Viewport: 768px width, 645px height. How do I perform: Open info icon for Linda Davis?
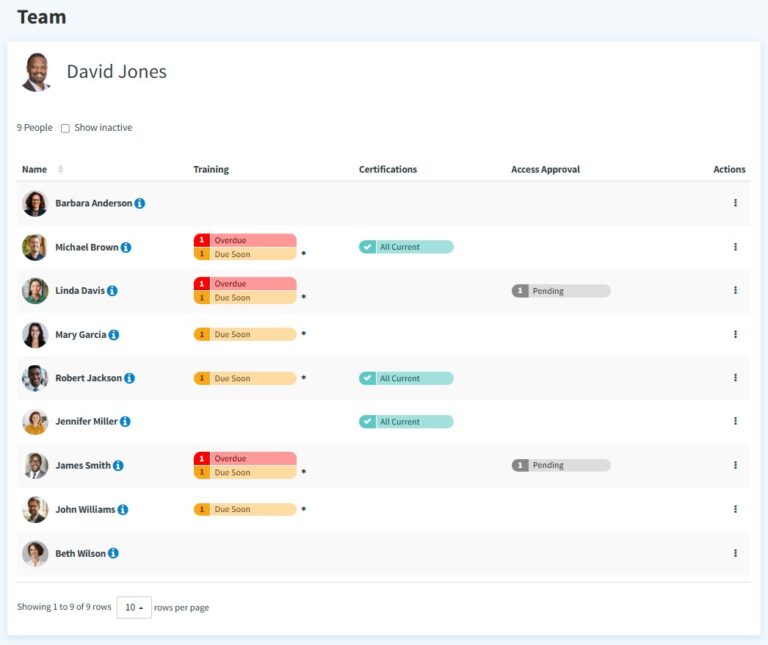112,291
